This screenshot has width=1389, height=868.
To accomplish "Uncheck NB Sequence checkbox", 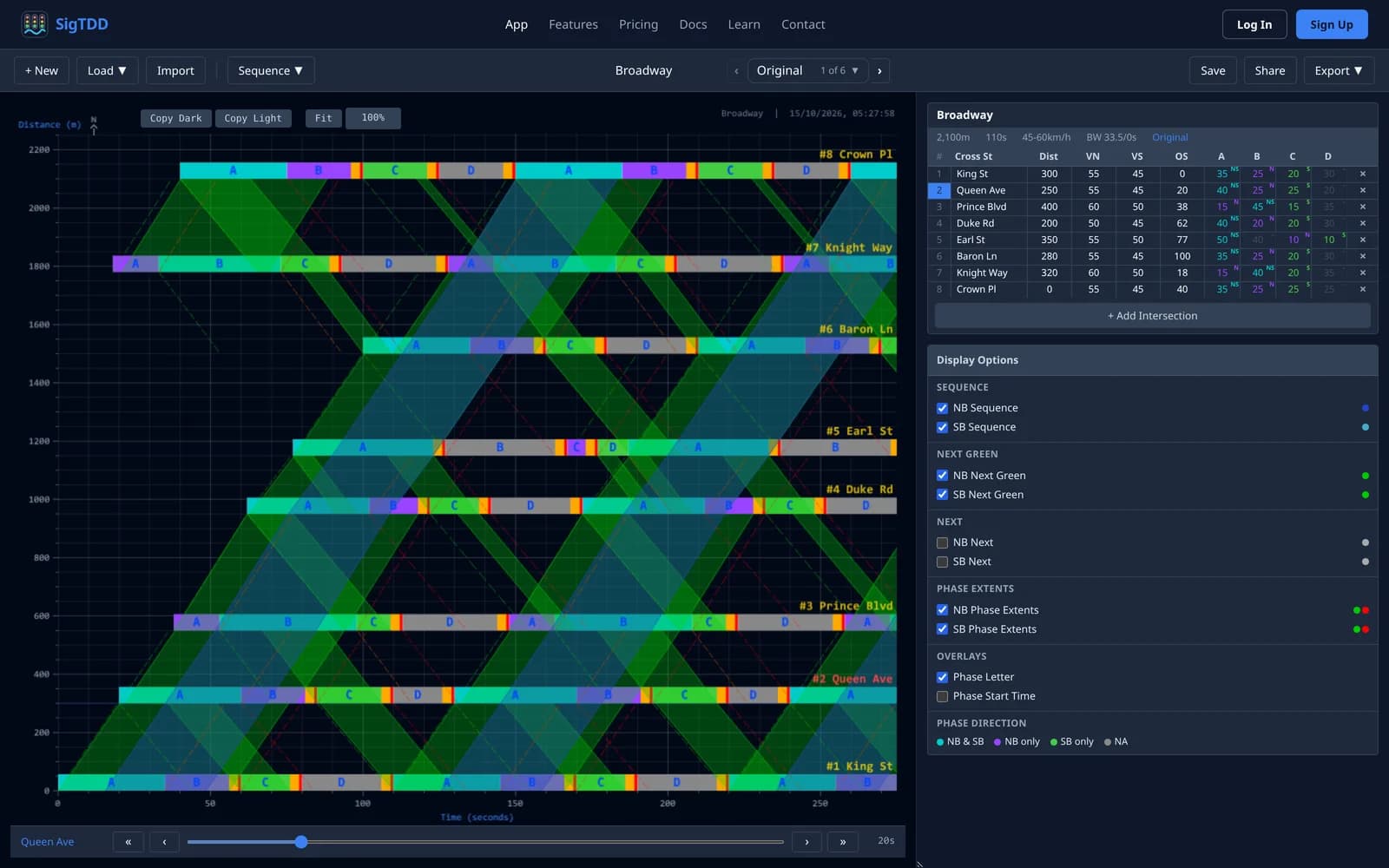I will 942,408.
